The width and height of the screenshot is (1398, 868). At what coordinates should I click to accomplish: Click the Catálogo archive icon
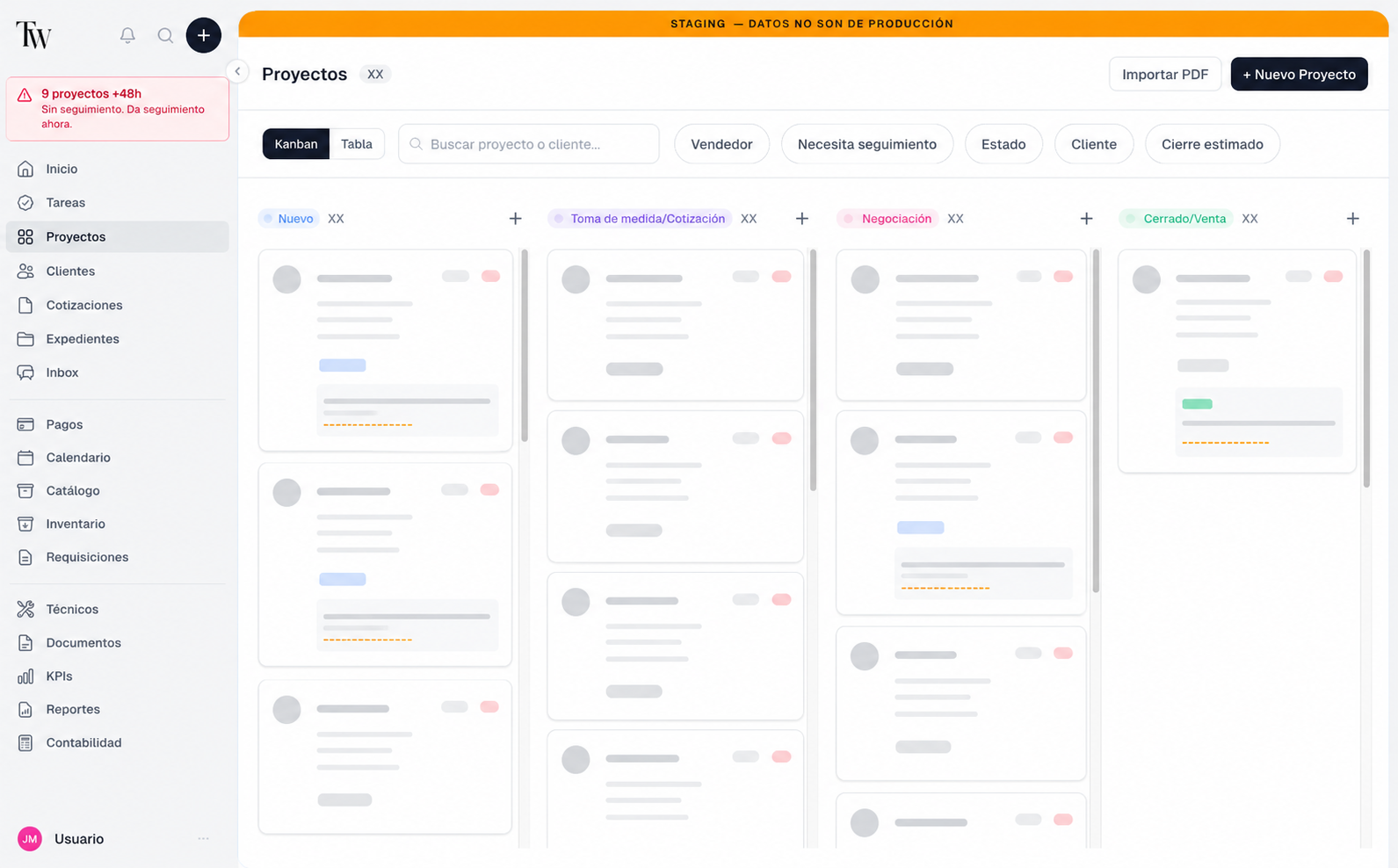pyautogui.click(x=25, y=491)
